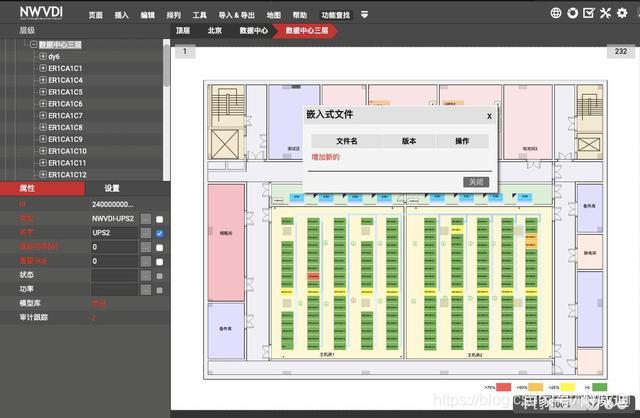
Task: Click the 增加新的 link in dialog
Action: [x=325, y=157]
